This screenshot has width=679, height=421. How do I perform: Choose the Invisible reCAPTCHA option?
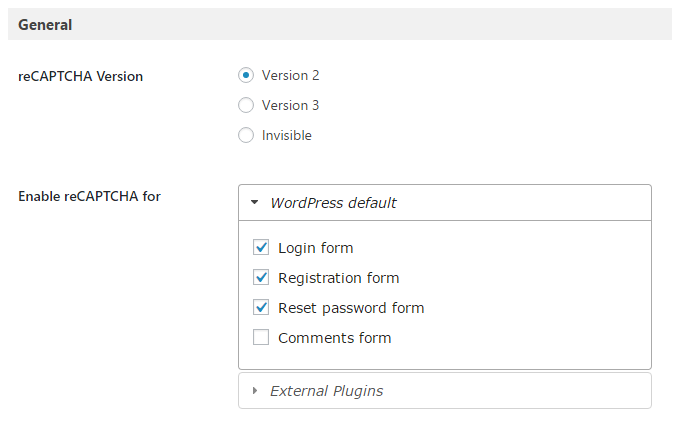(246, 135)
